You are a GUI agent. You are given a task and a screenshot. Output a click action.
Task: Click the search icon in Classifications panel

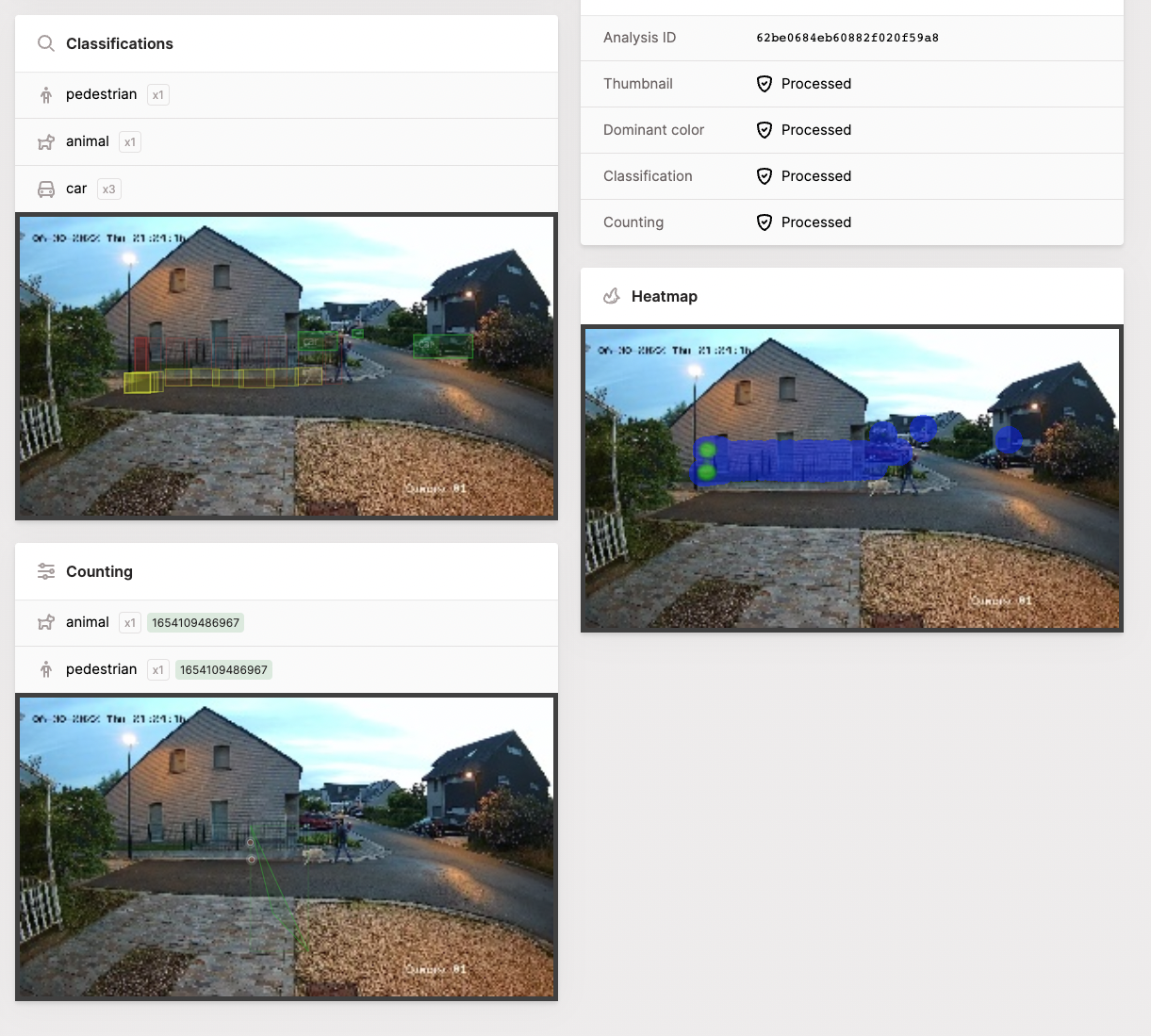(45, 43)
